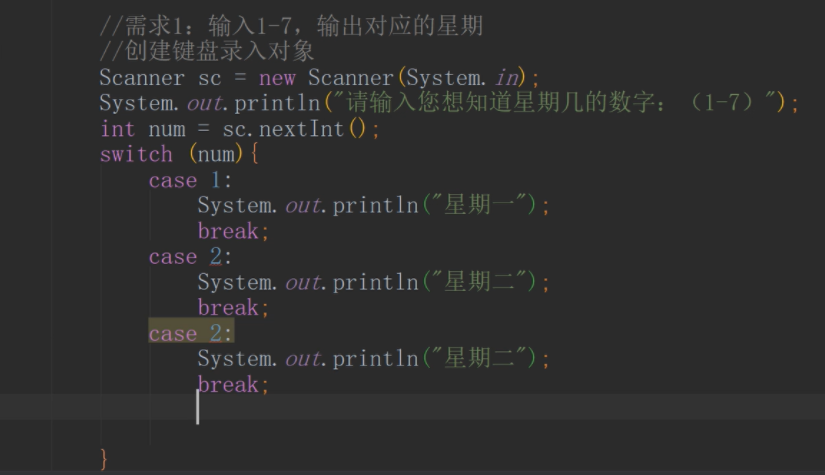Click the "int" keyword declaring num
825x475 pixels.
(x=117, y=129)
